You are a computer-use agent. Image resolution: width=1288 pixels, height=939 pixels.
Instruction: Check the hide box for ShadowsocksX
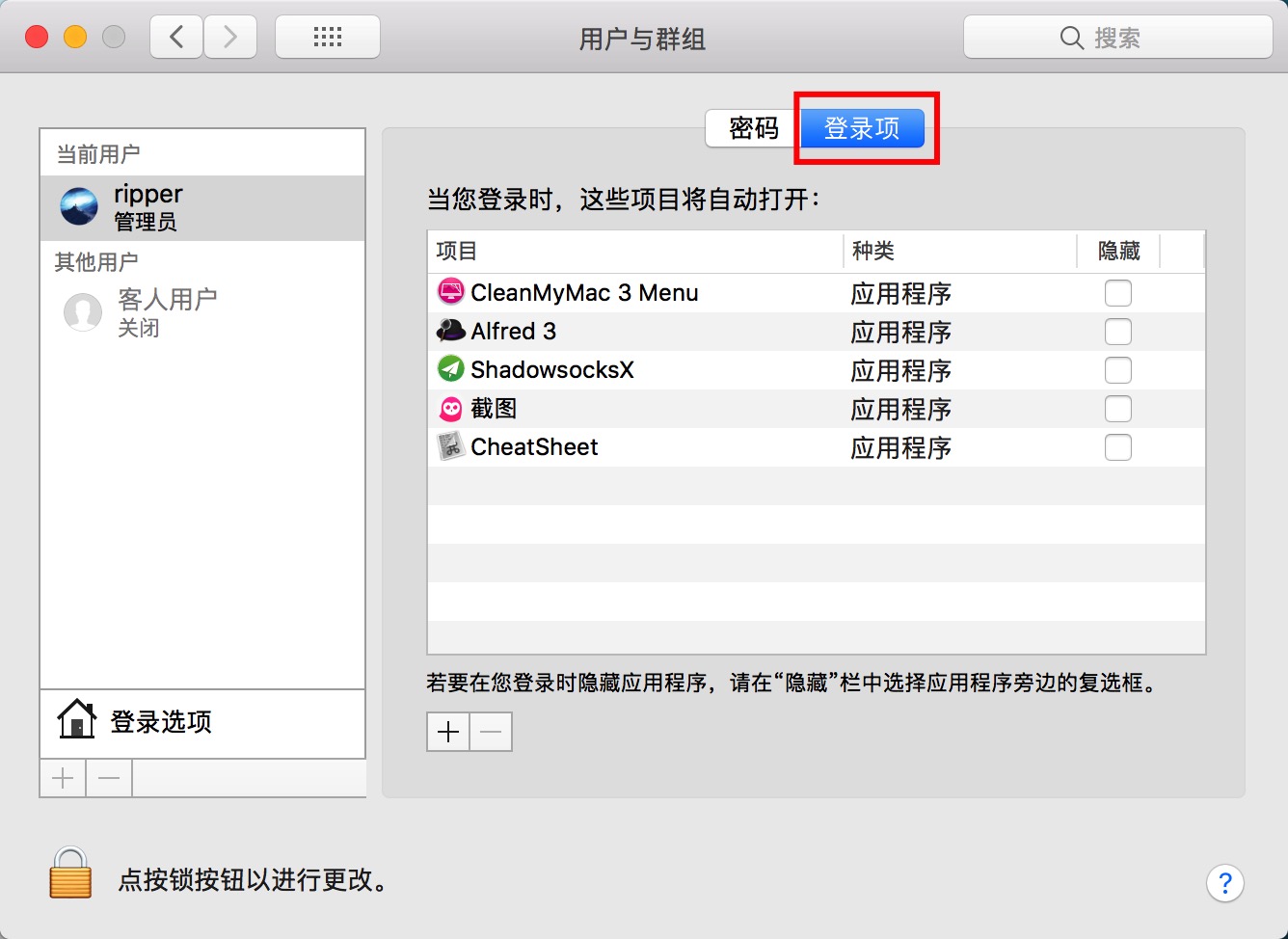pyautogui.click(x=1117, y=370)
